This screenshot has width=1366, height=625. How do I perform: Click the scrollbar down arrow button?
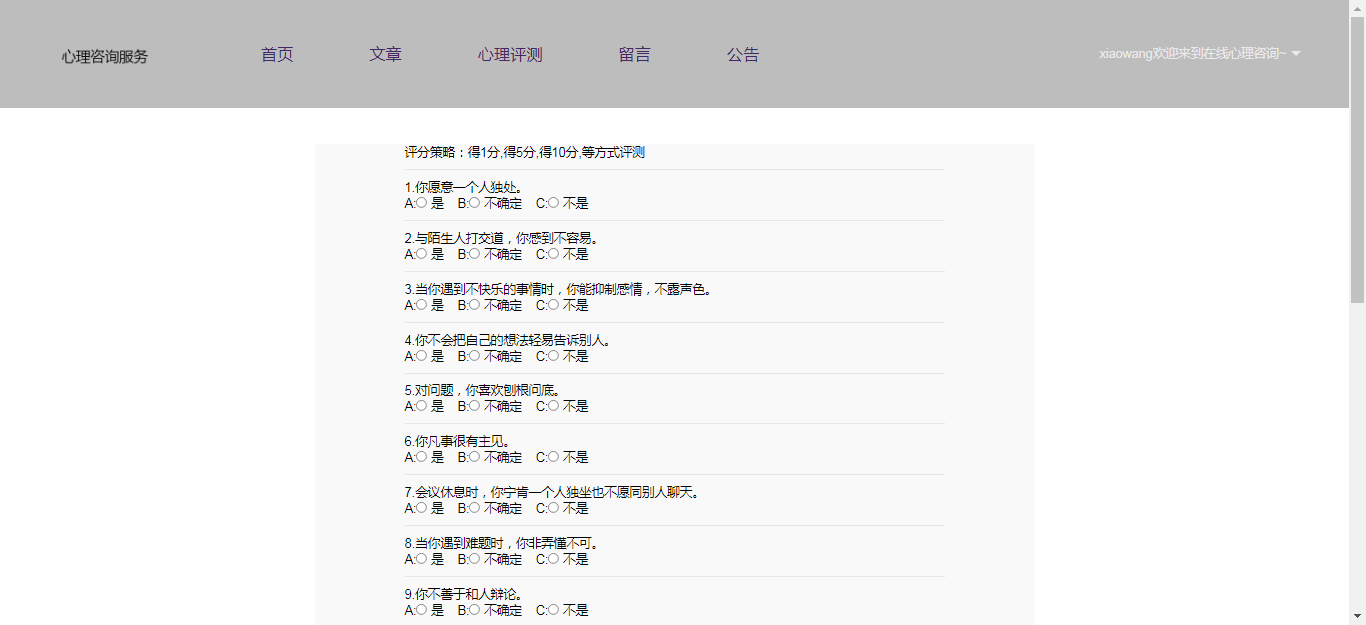[1357, 616]
